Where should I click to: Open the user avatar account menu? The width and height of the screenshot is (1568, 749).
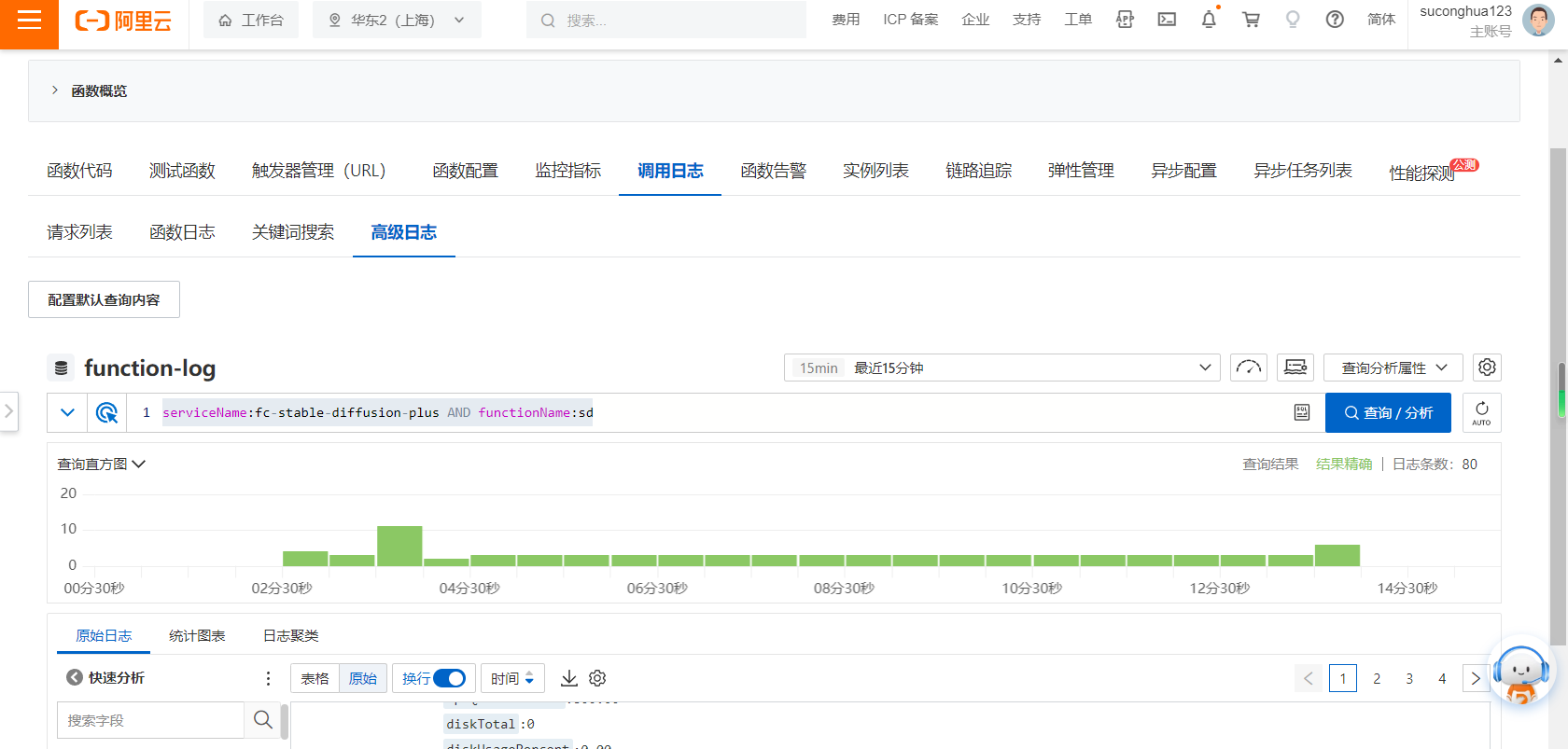(1538, 20)
